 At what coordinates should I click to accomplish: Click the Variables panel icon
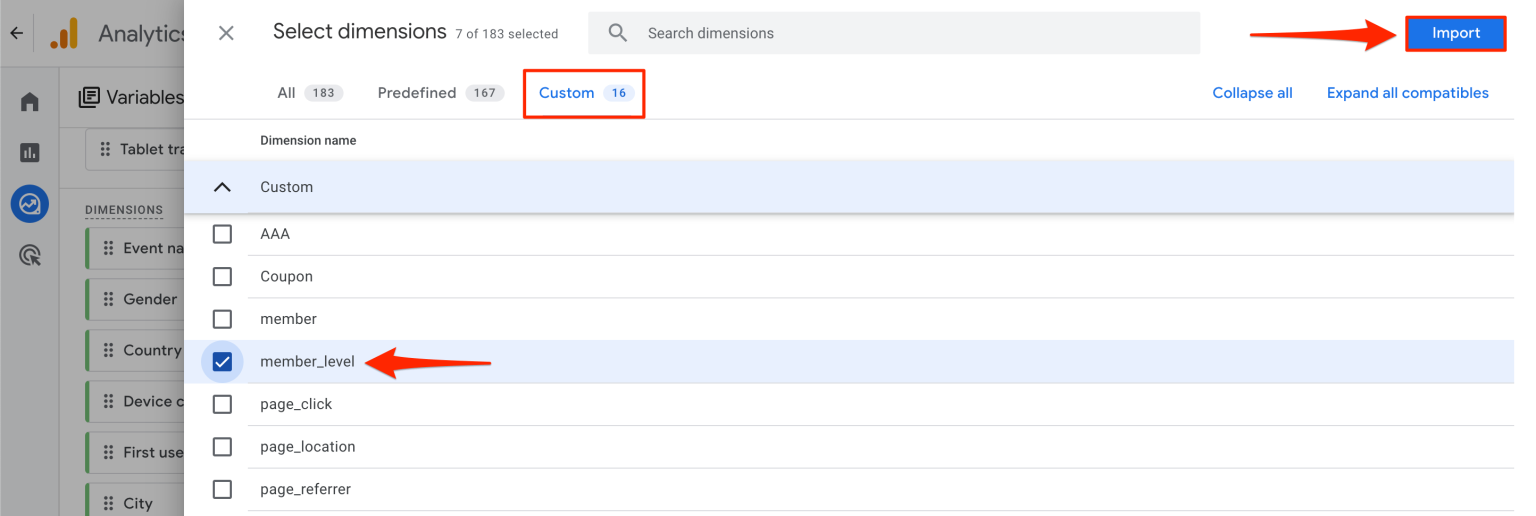89,97
